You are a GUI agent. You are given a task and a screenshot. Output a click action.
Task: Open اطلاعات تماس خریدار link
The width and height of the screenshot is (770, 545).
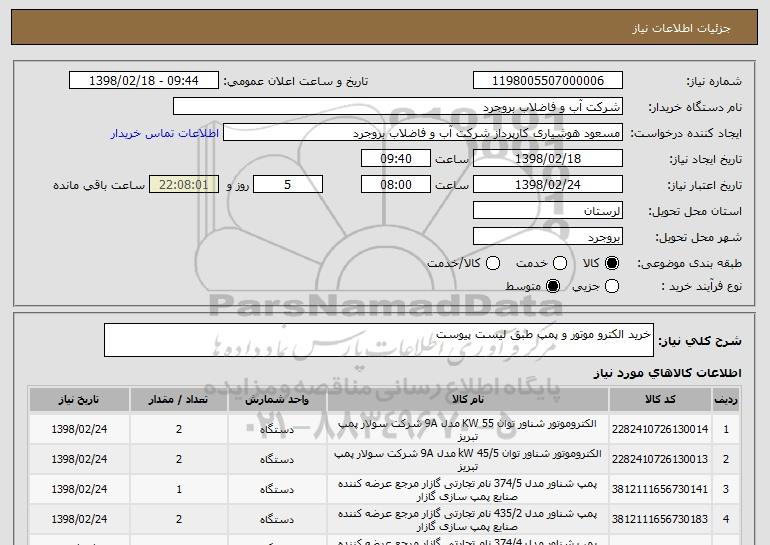pyautogui.click(x=165, y=133)
